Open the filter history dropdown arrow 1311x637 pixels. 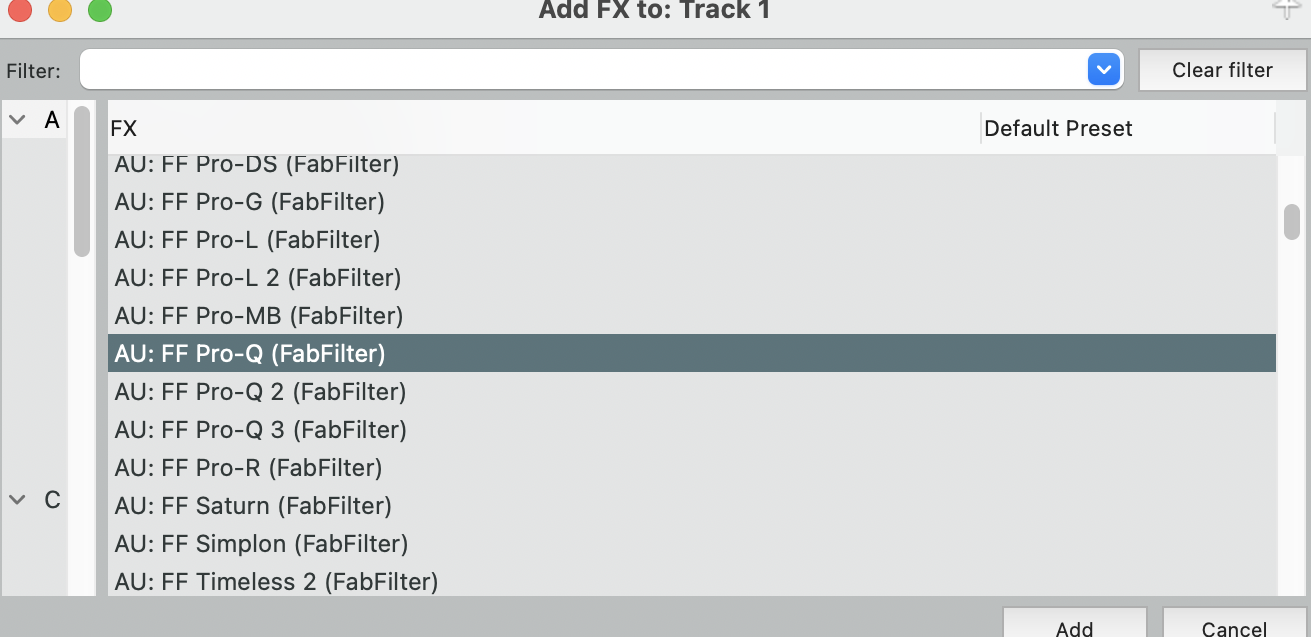click(x=1103, y=70)
